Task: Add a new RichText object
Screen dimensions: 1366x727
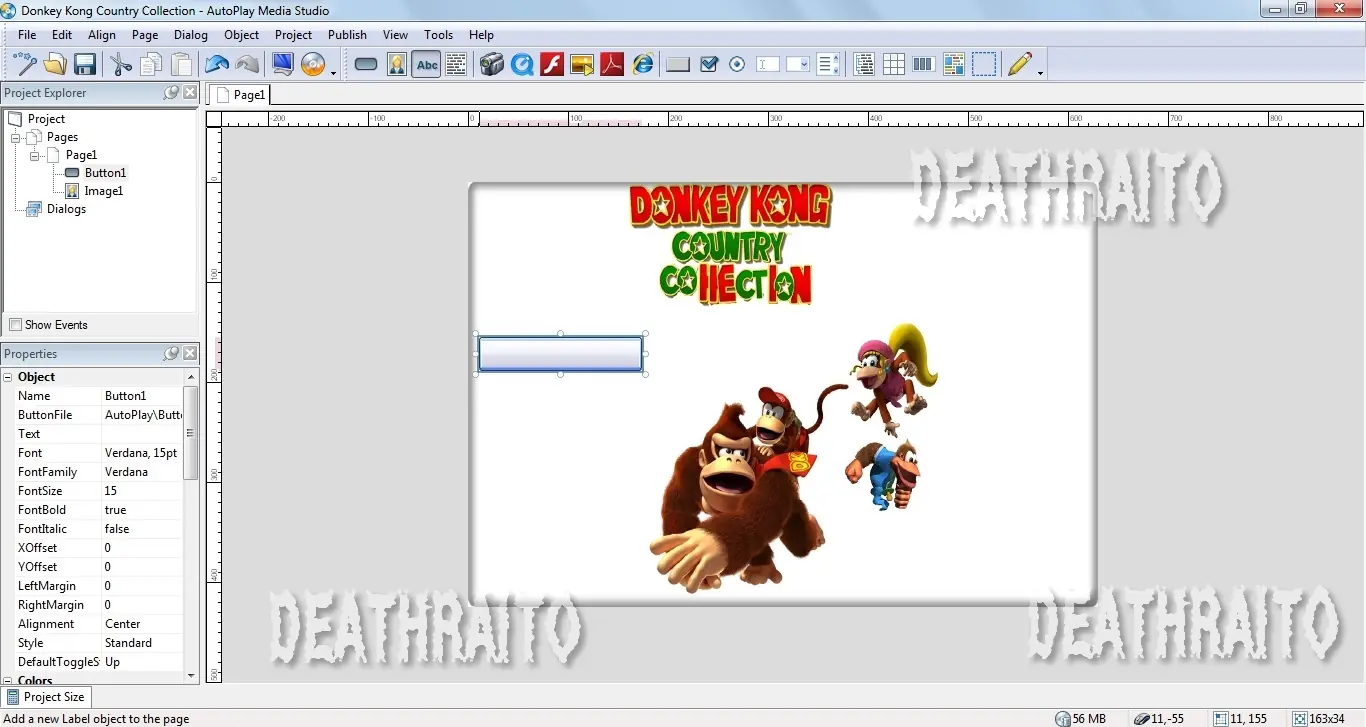Action: (954, 64)
